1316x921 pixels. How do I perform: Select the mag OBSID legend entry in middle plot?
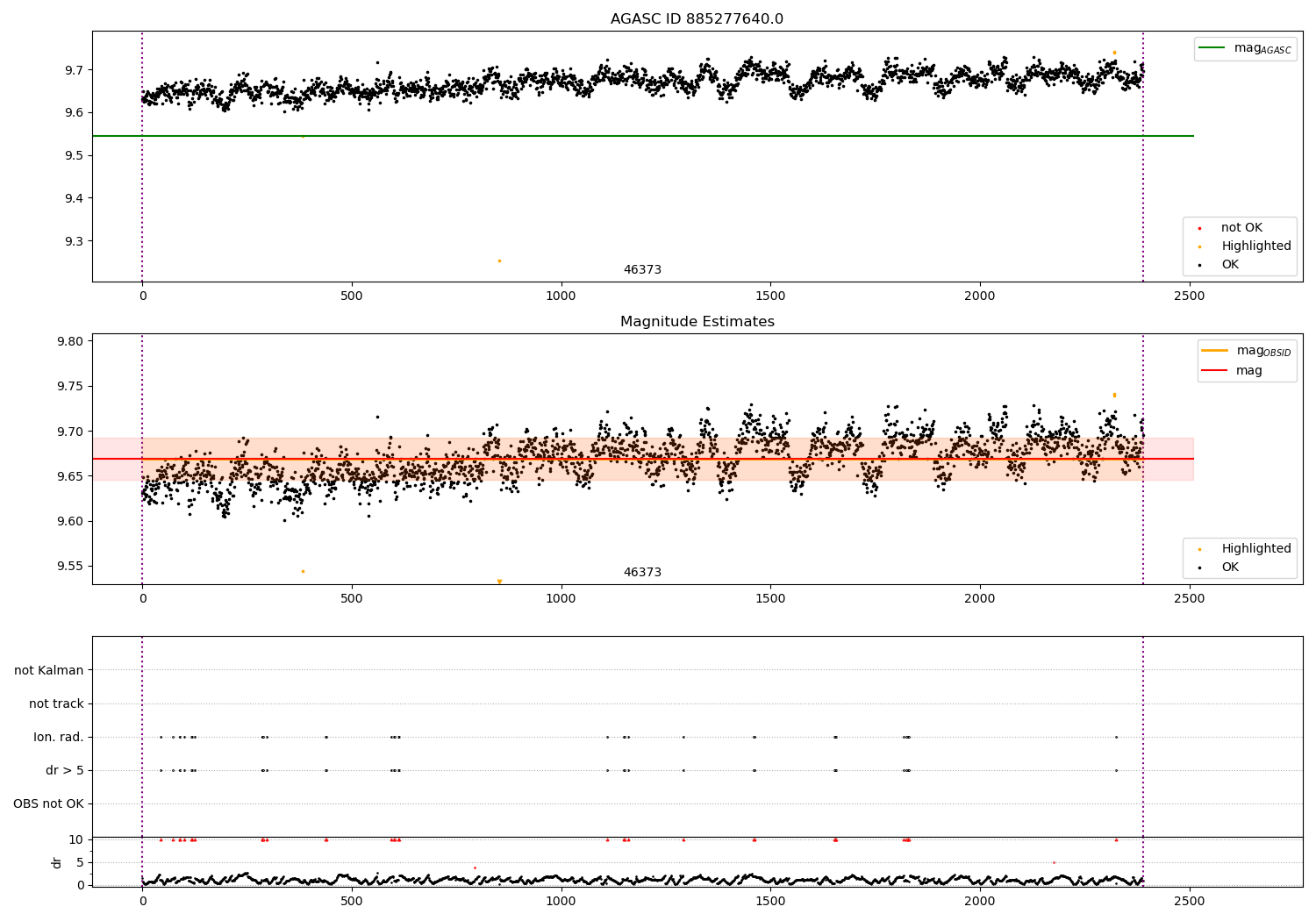1247,351
